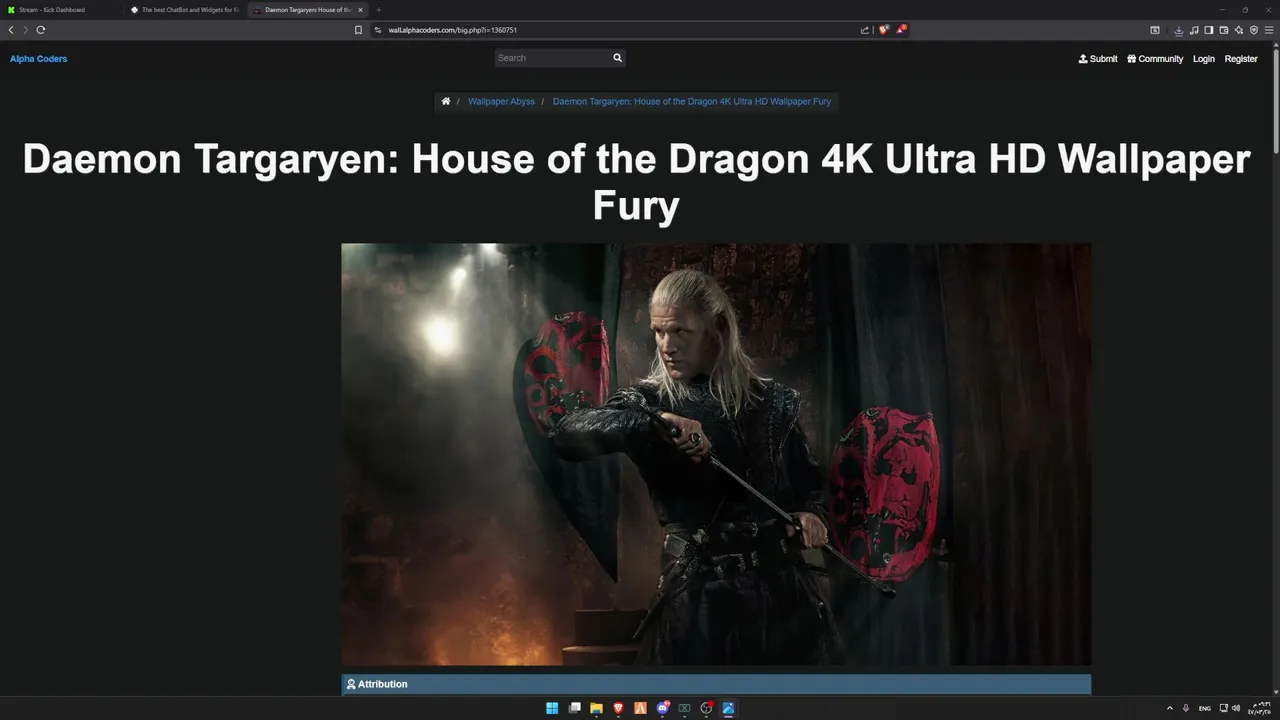The image size is (1280, 720).
Task: Switch ENG input language
Action: click(1205, 708)
